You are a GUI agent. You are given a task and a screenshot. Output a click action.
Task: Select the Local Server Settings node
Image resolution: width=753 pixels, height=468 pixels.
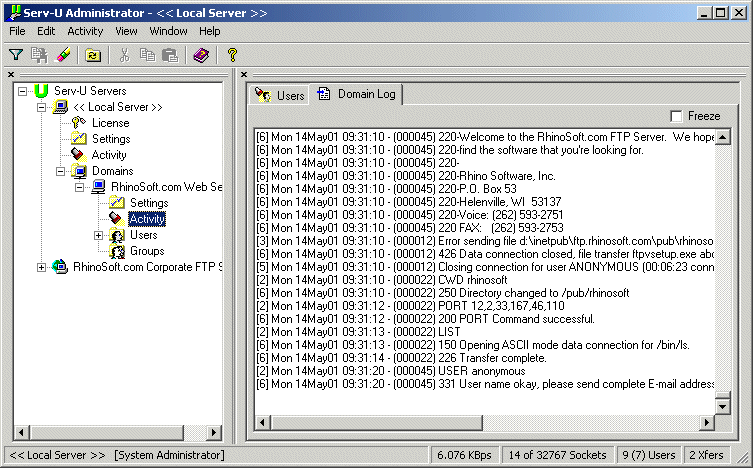[110, 139]
